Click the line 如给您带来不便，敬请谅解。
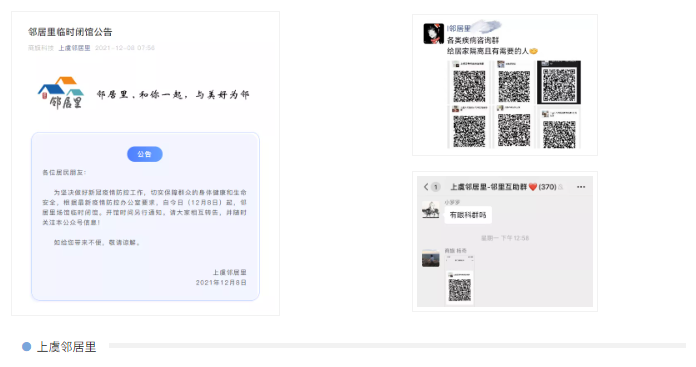Image resolution: width=696 pixels, height=367 pixels. tap(97, 242)
